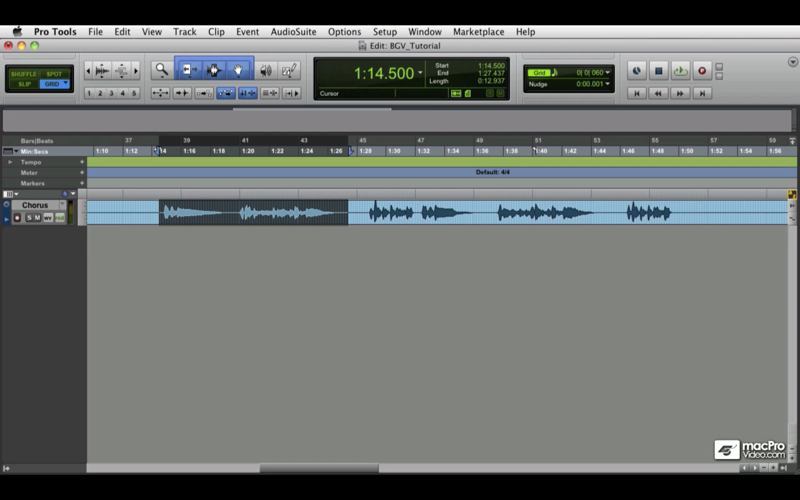Click the Chorus track name button

coord(35,205)
